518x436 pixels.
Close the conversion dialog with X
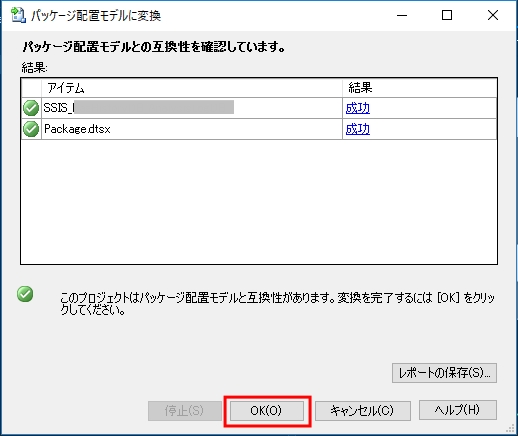tap(493, 15)
